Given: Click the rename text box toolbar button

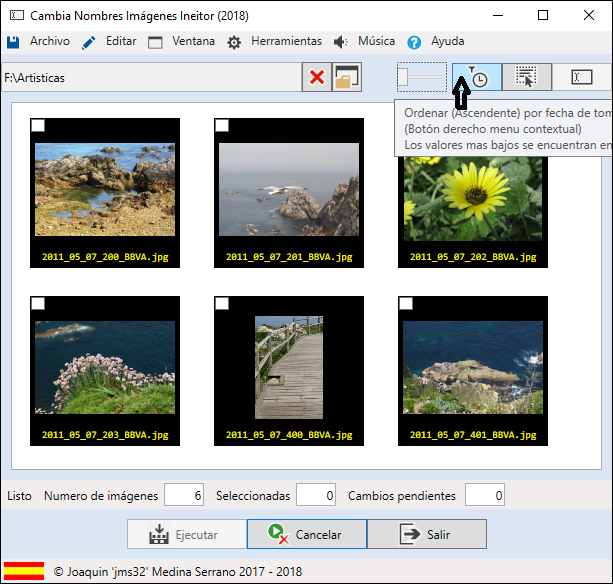Looking at the screenshot, I should (x=582, y=77).
